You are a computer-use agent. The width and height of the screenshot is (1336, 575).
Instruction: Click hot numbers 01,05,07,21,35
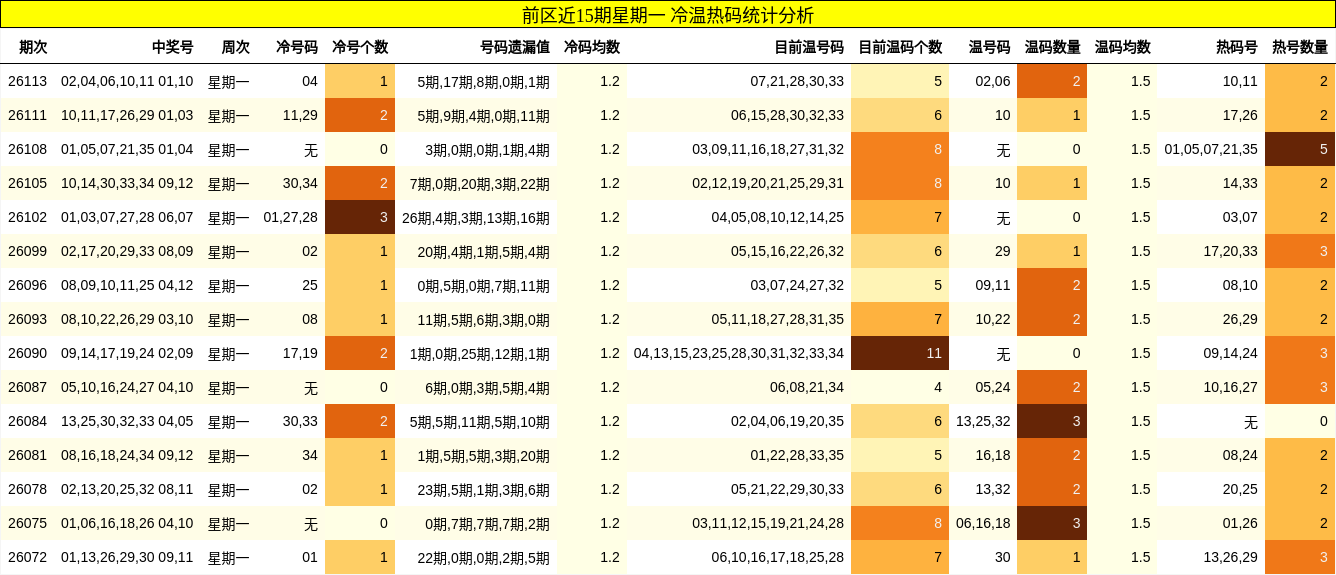pos(1211,150)
